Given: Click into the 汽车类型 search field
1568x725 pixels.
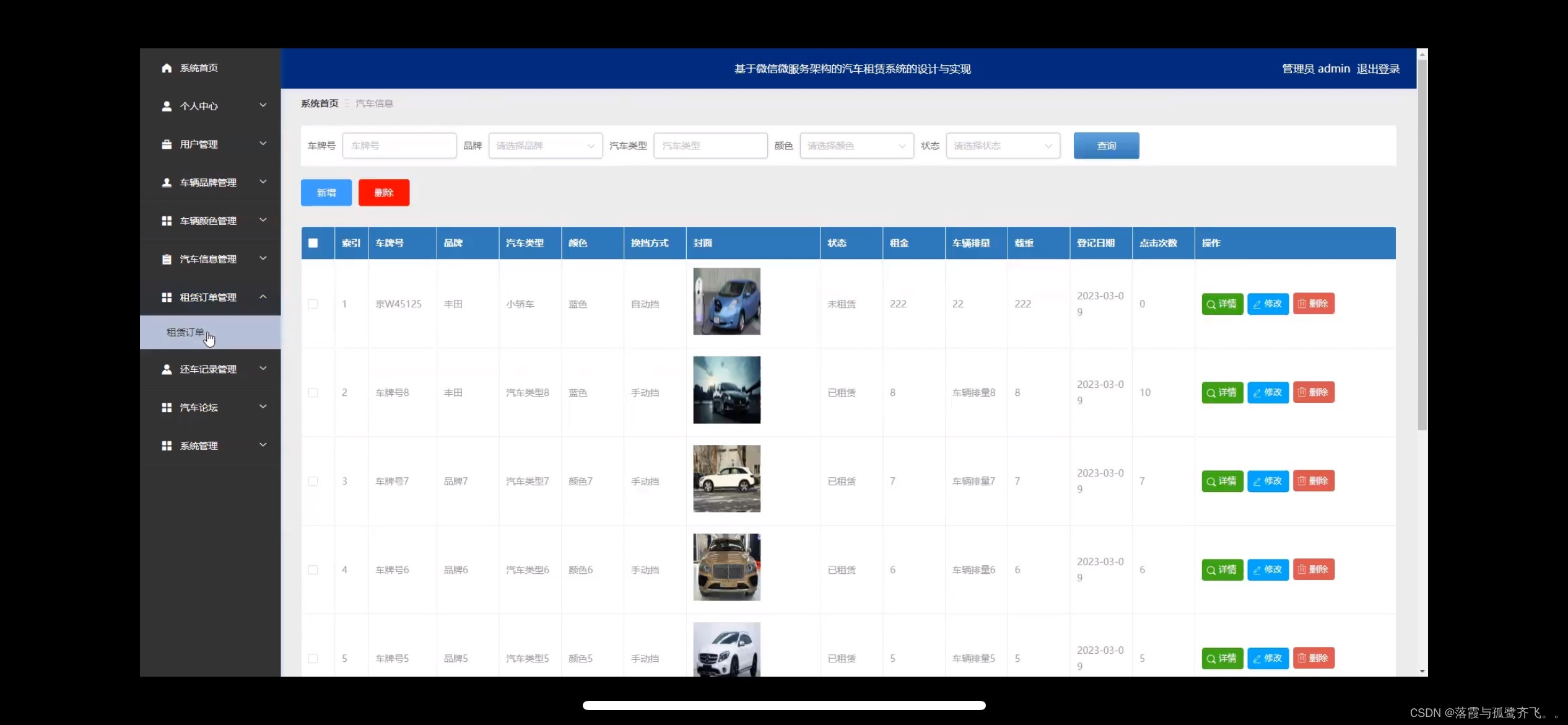Looking at the screenshot, I should 710,146.
